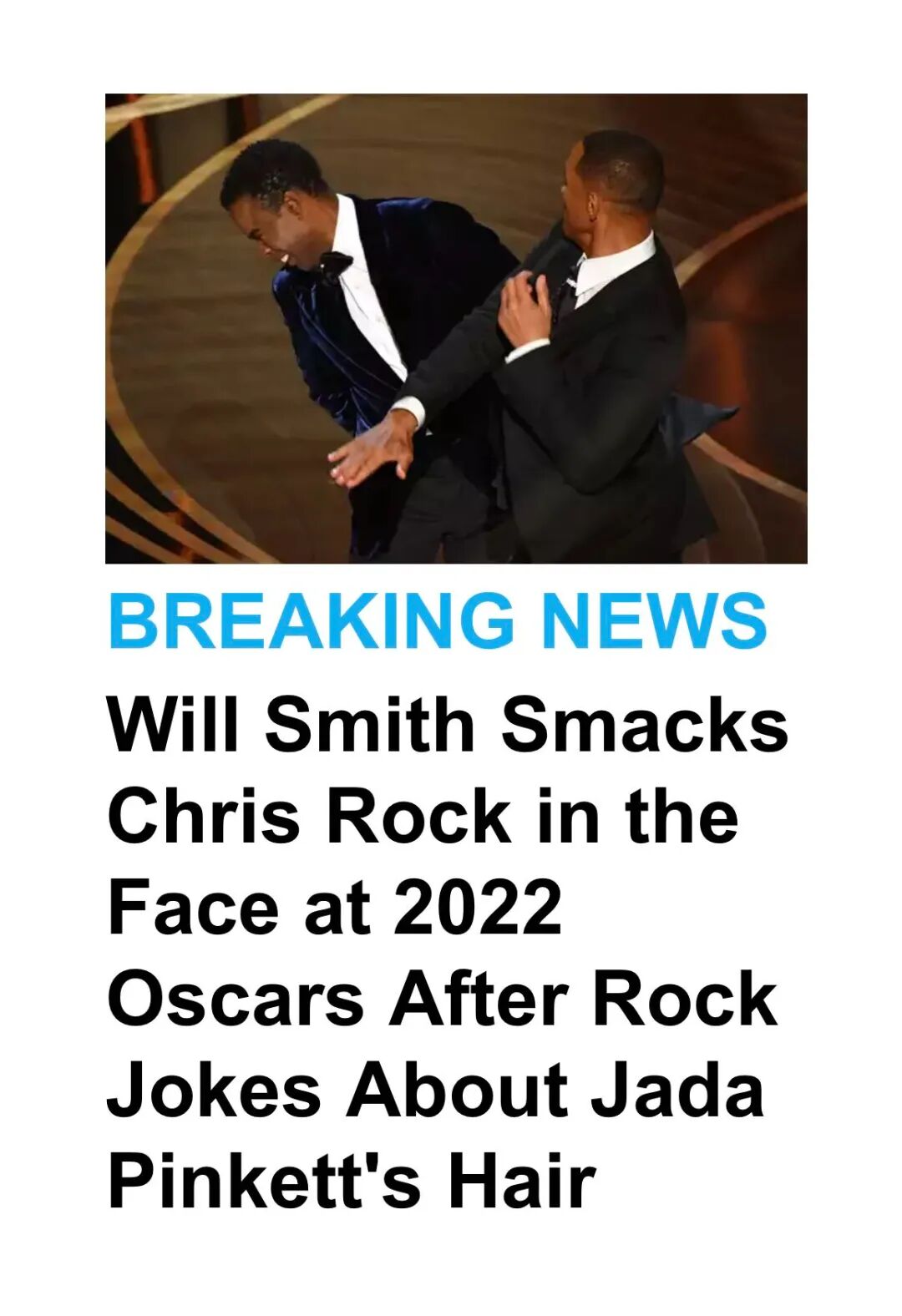Click the BREAKING NEWS label
Viewport: 902px width, 1316px height.
(438, 621)
